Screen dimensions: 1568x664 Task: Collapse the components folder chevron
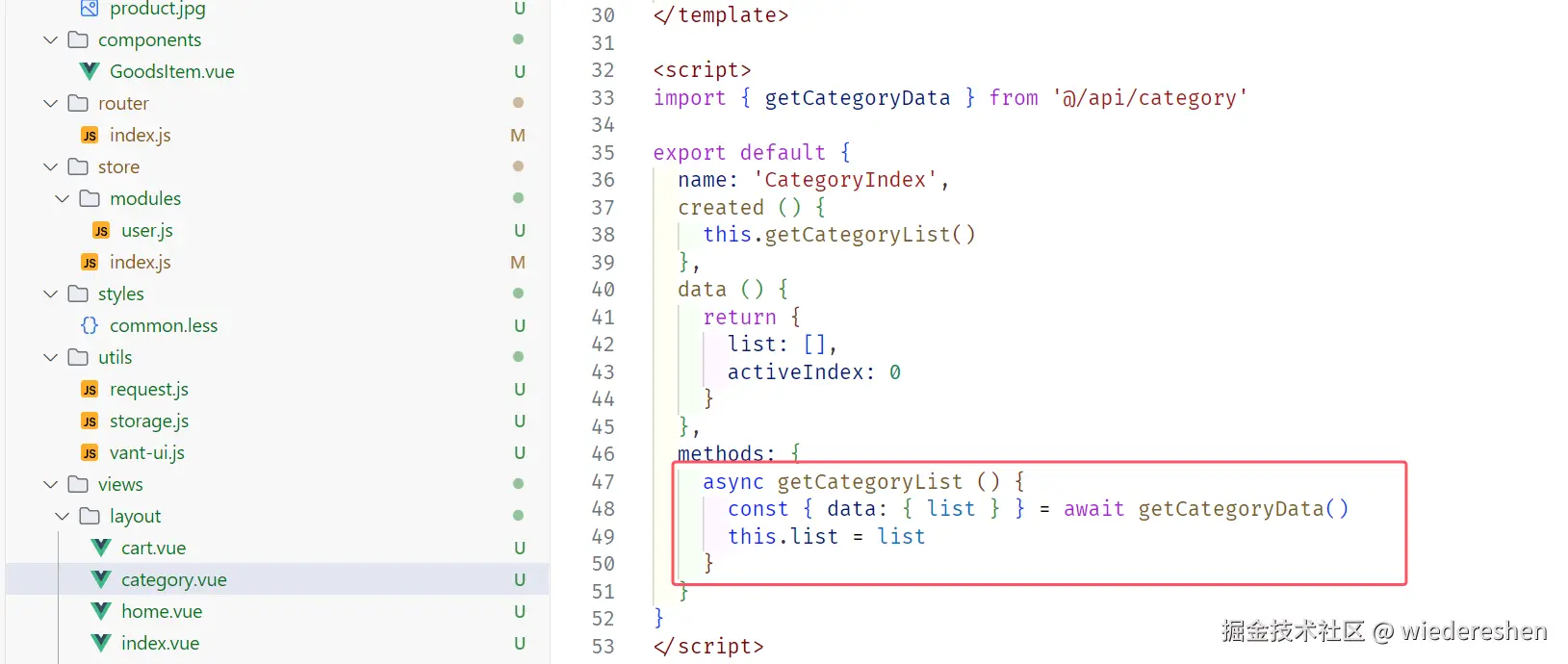[51, 39]
